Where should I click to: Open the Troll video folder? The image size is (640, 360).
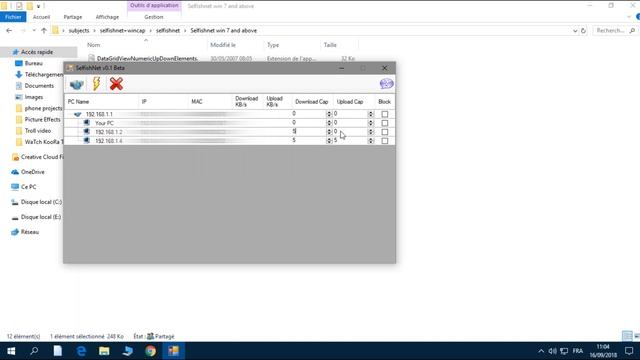tap(38, 131)
